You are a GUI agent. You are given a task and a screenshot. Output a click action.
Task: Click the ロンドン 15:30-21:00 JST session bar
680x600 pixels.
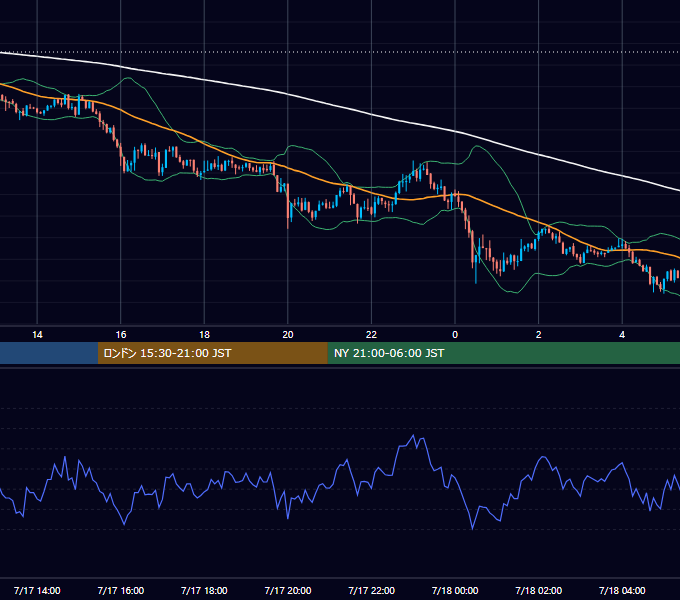coord(212,353)
